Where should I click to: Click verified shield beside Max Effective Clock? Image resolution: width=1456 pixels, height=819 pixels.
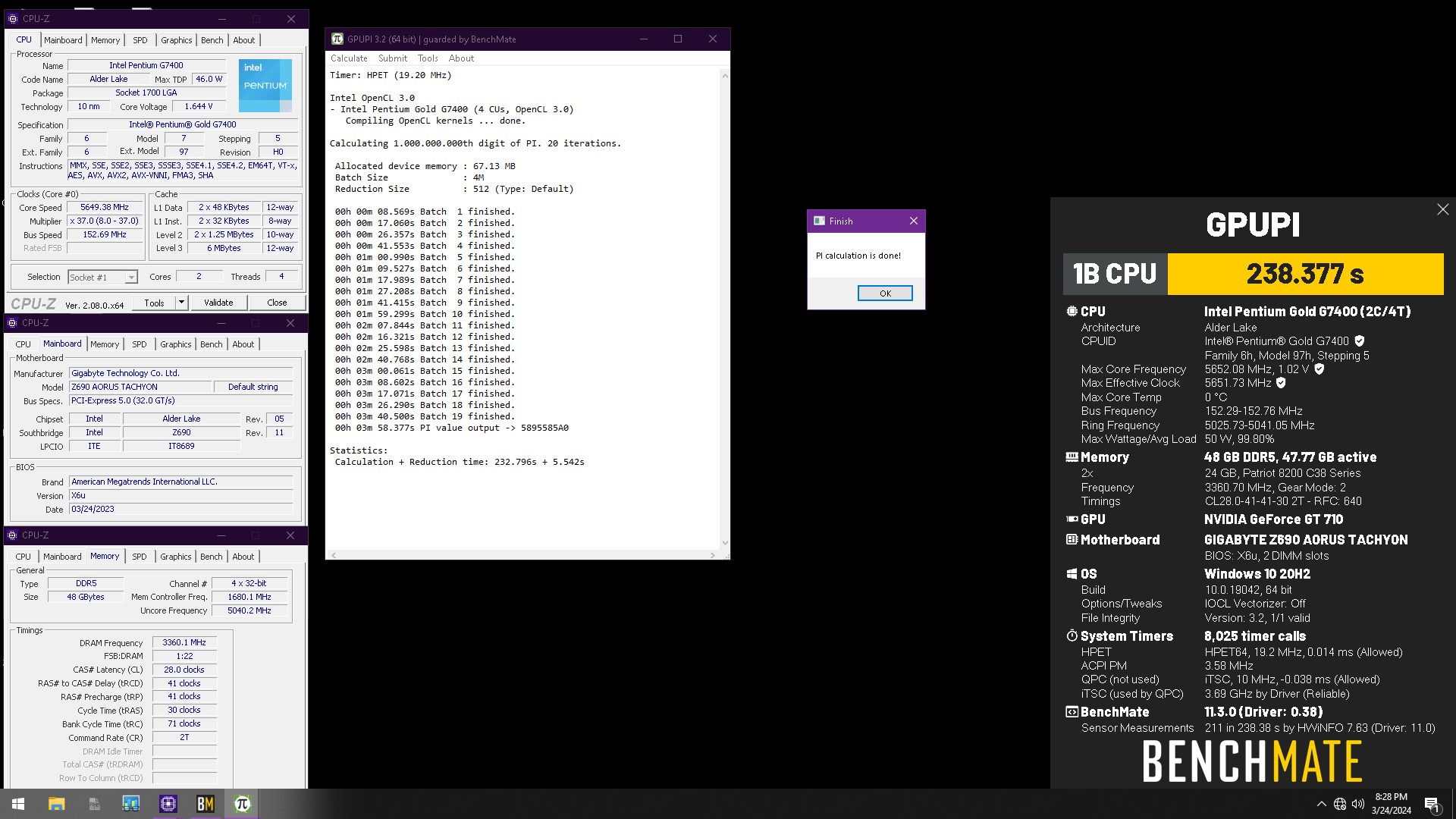1281,383
